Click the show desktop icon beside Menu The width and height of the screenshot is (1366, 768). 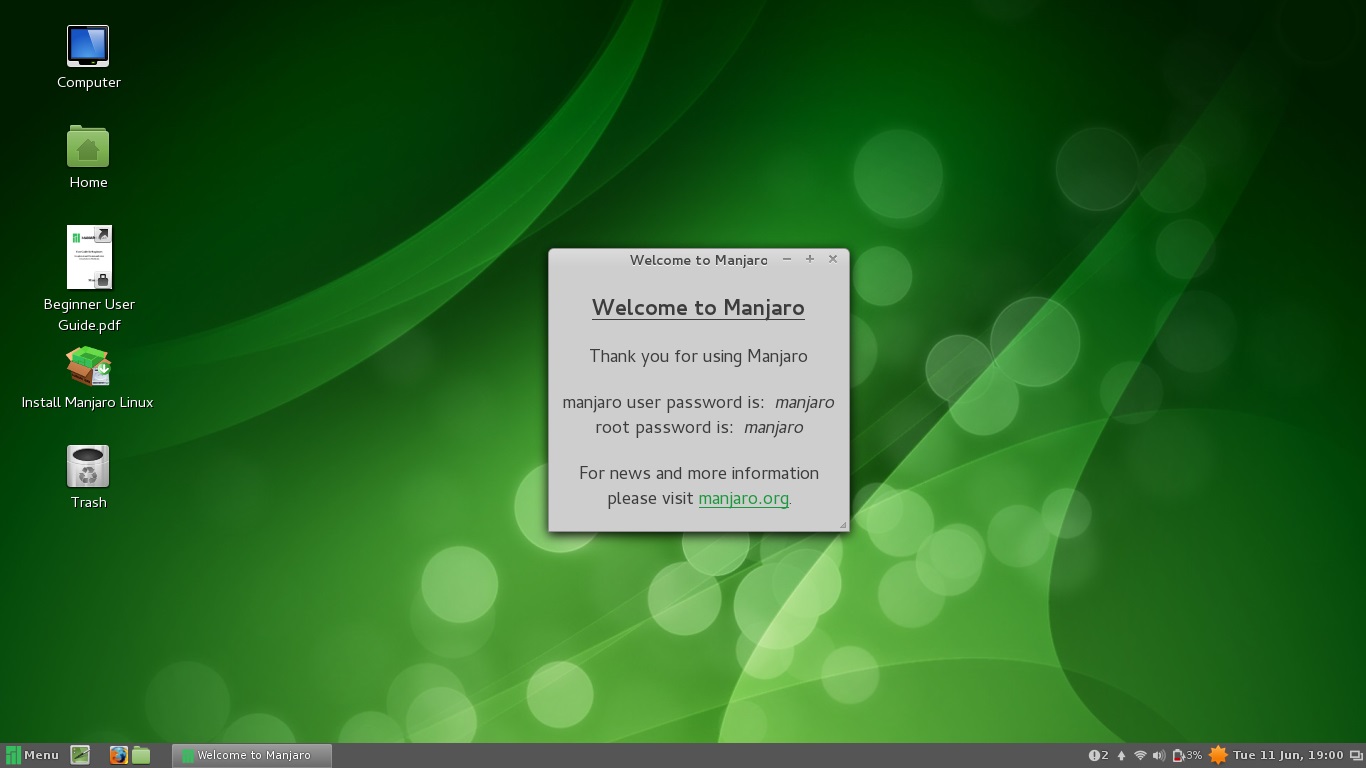80,755
